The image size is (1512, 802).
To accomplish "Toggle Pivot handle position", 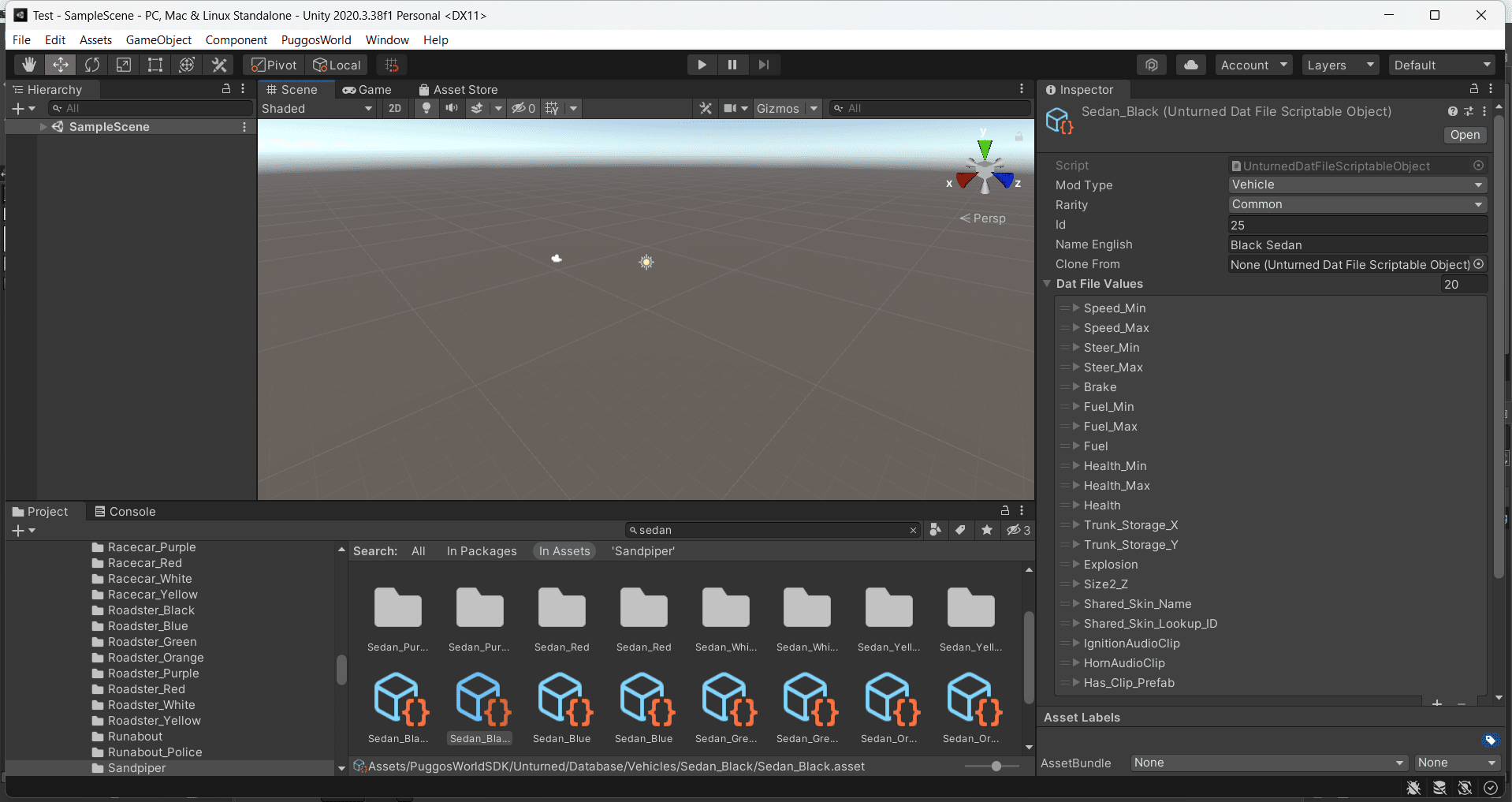I will click(x=274, y=65).
